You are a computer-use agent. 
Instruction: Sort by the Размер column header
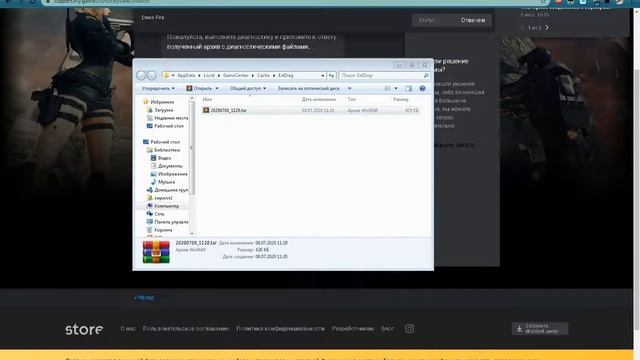(401, 100)
